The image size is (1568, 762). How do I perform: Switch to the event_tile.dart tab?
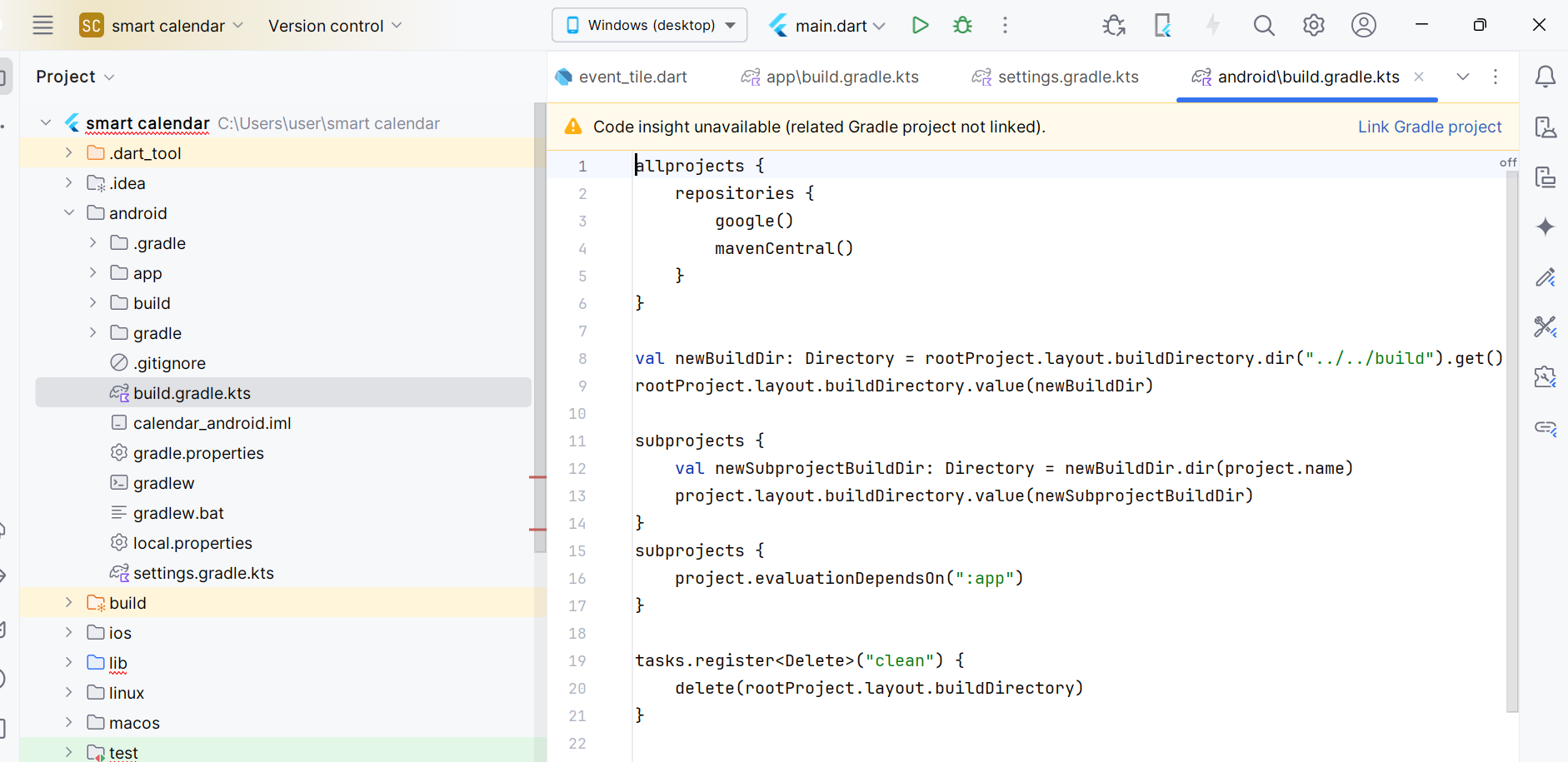[632, 77]
